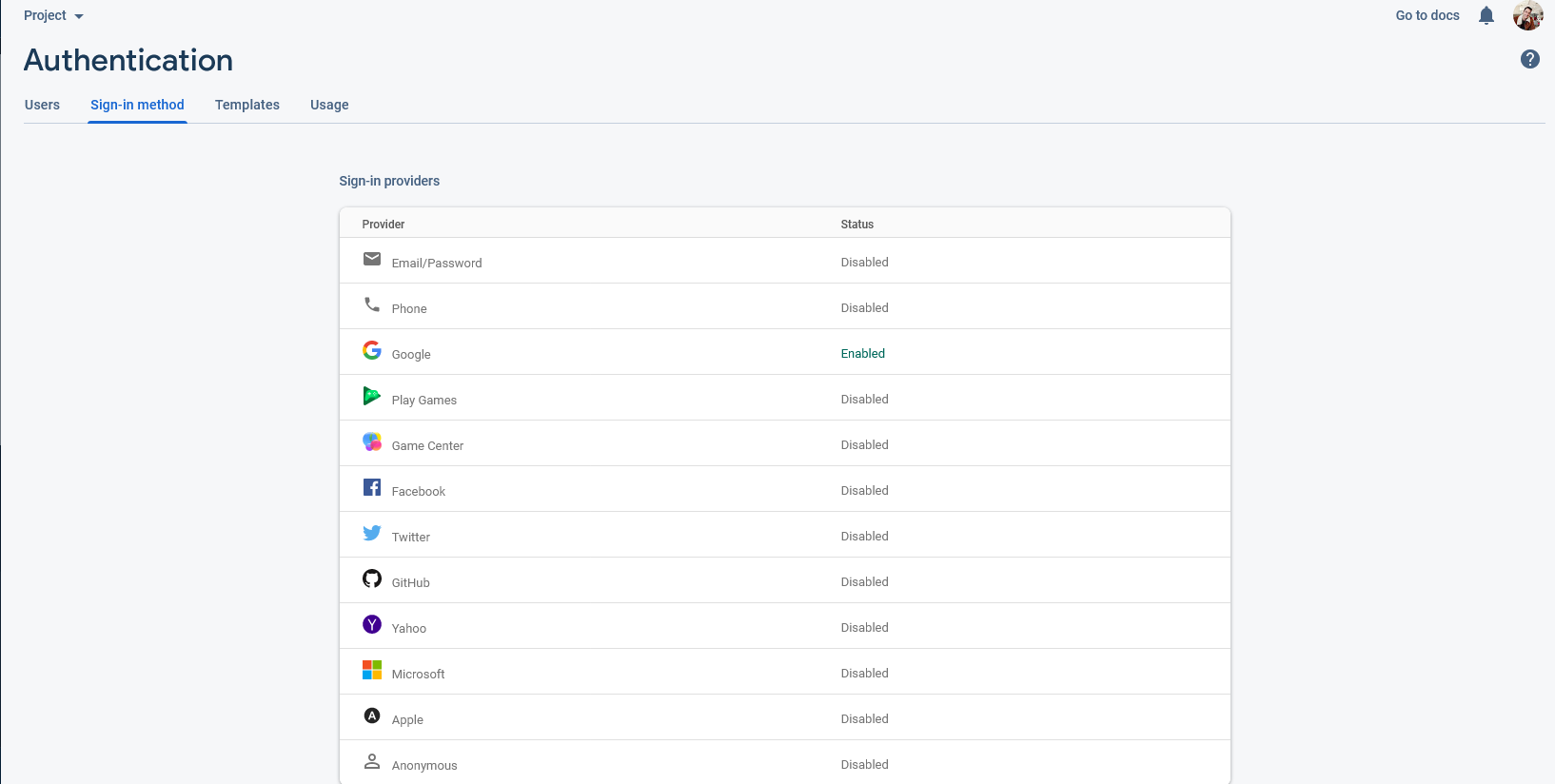Open the Email/Password provider row
The image size is (1555, 784).
click(785, 261)
